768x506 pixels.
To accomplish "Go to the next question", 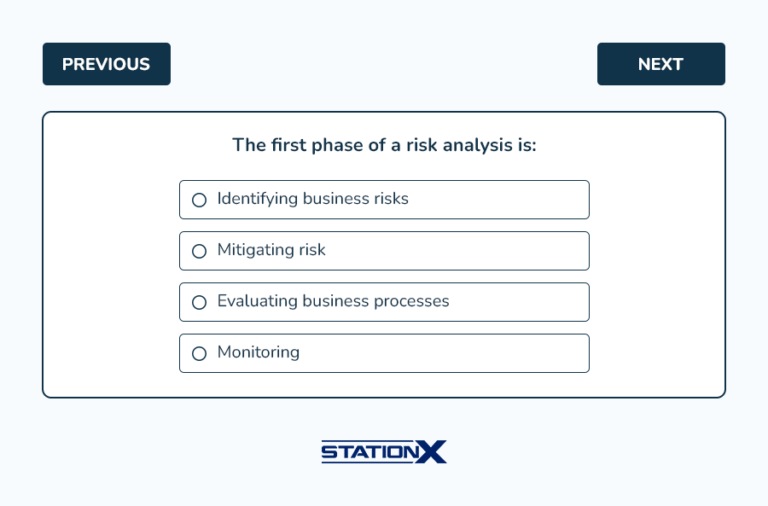I will click(x=660, y=64).
